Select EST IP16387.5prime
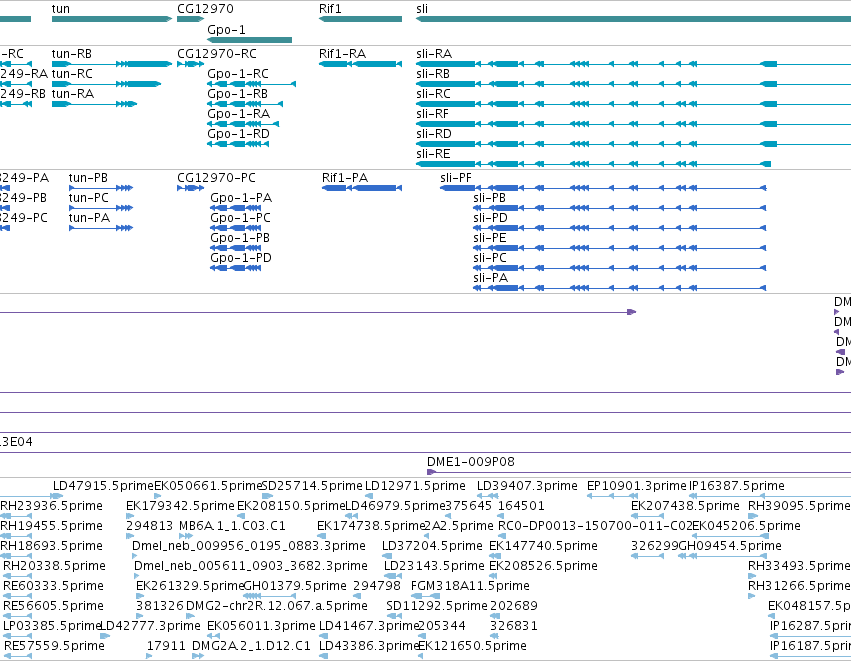 tap(736, 486)
